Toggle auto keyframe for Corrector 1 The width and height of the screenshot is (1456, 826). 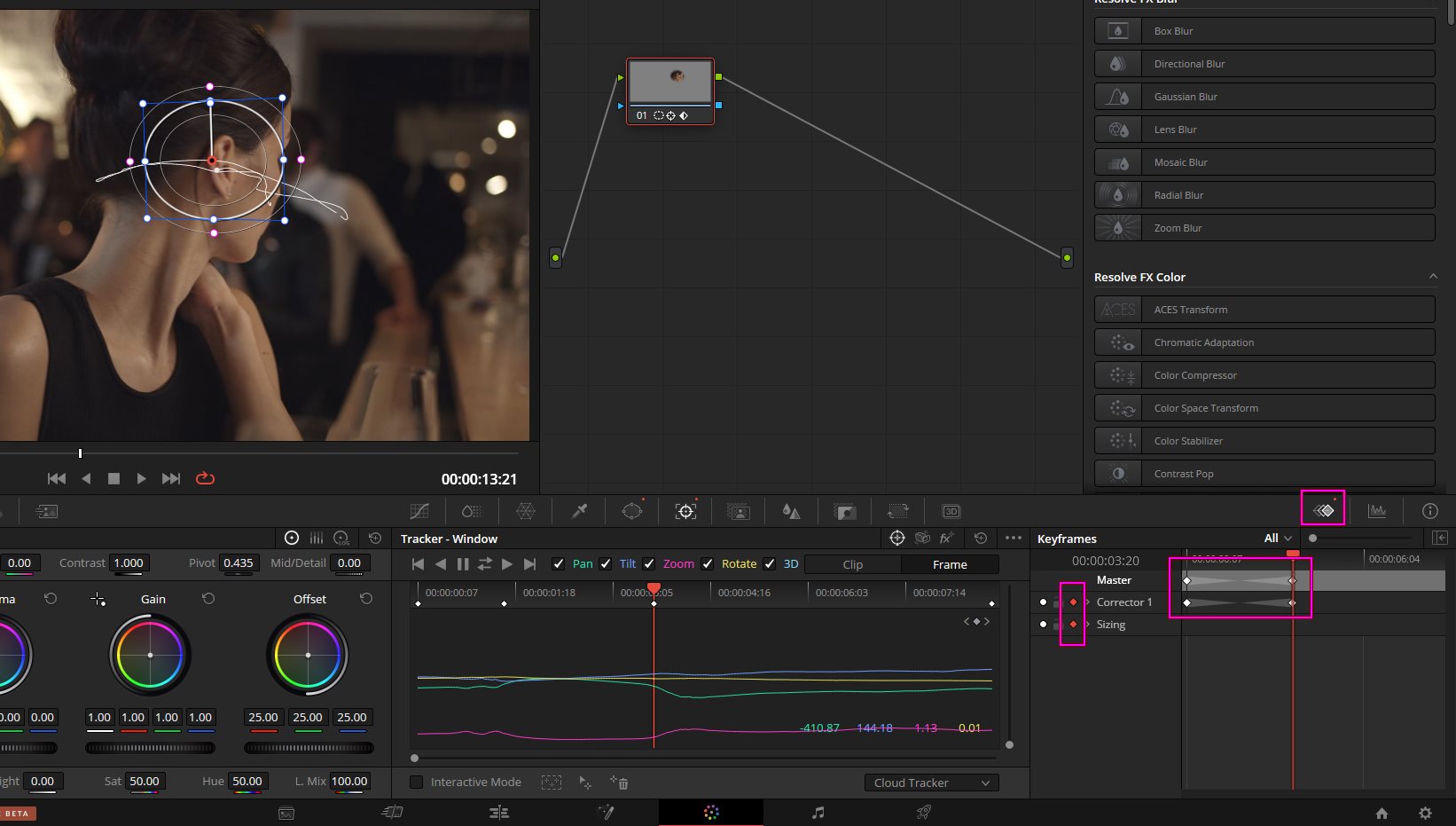1073,602
